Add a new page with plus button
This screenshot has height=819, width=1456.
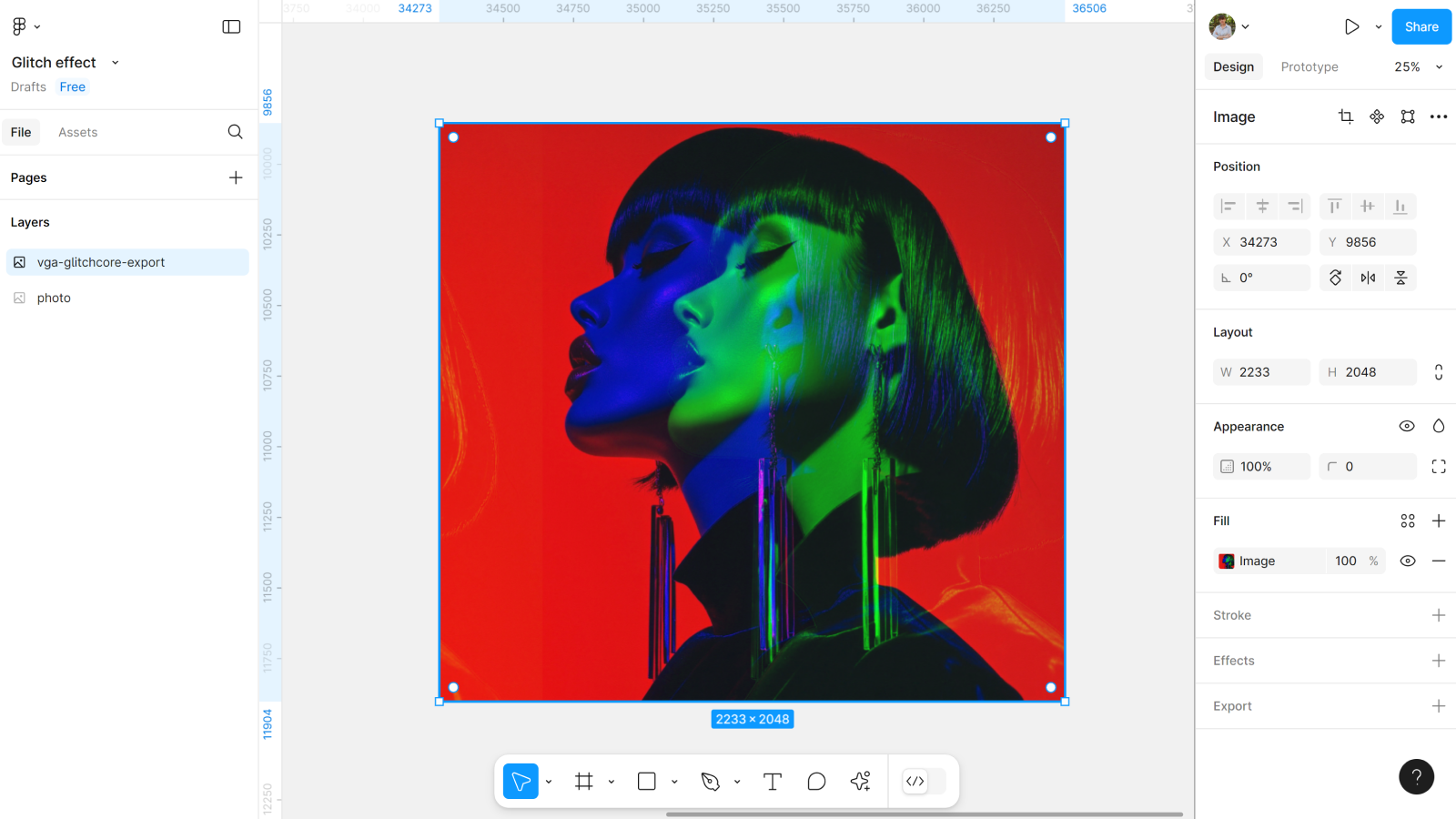(x=236, y=177)
